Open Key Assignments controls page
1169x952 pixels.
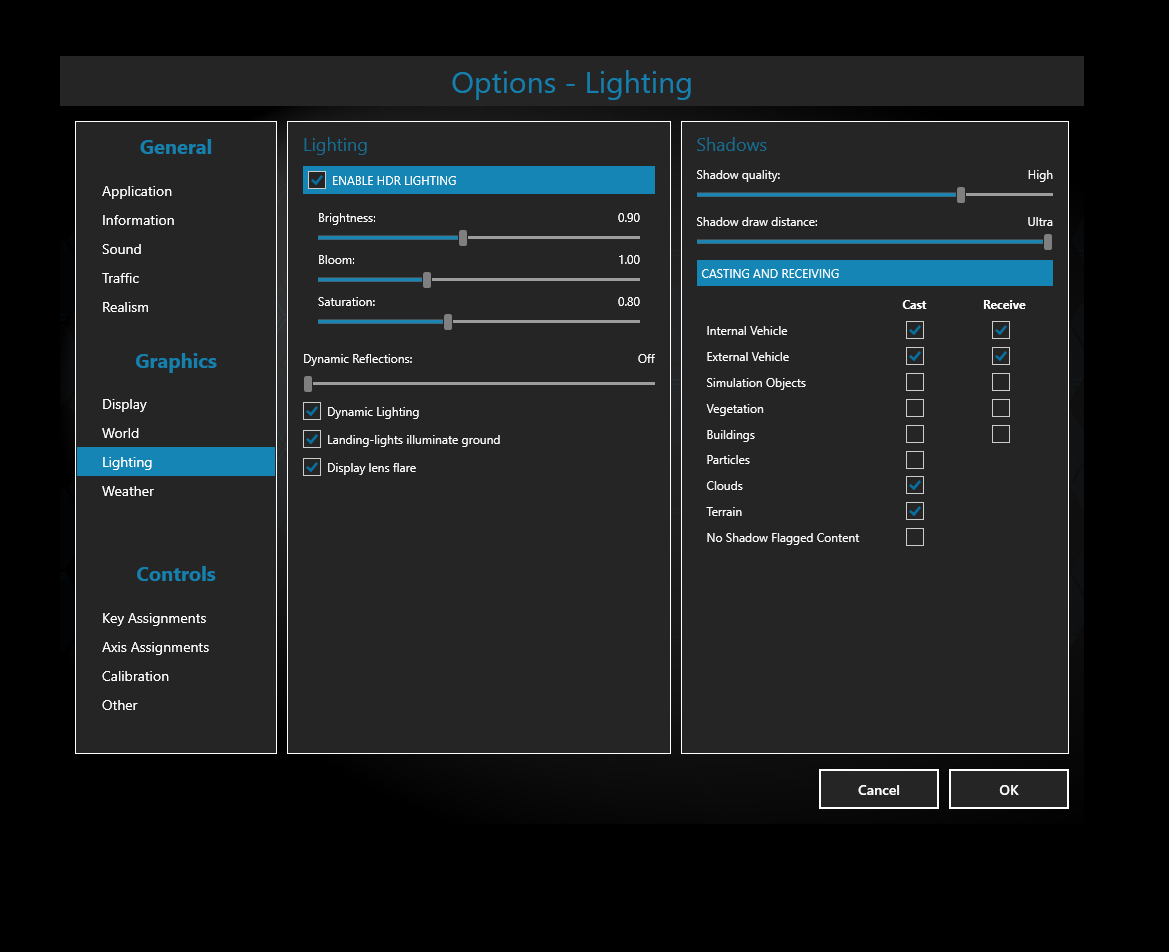coord(154,619)
